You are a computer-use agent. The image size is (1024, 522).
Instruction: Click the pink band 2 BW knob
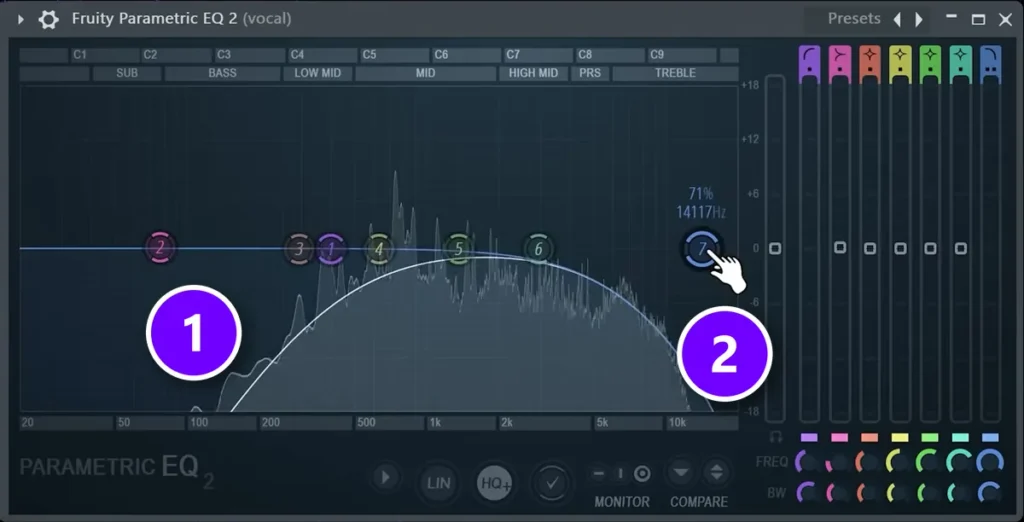tap(838, 492)
